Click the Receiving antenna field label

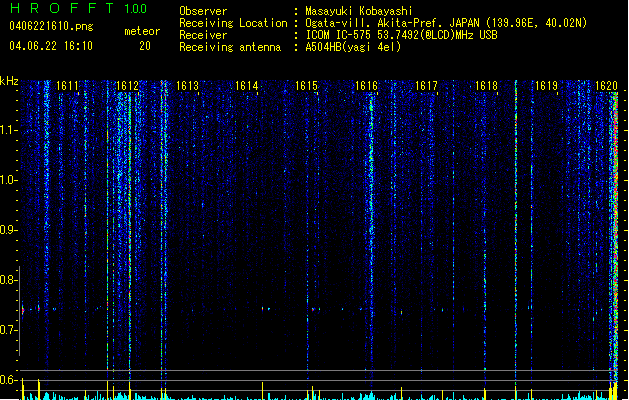(230, 47)
